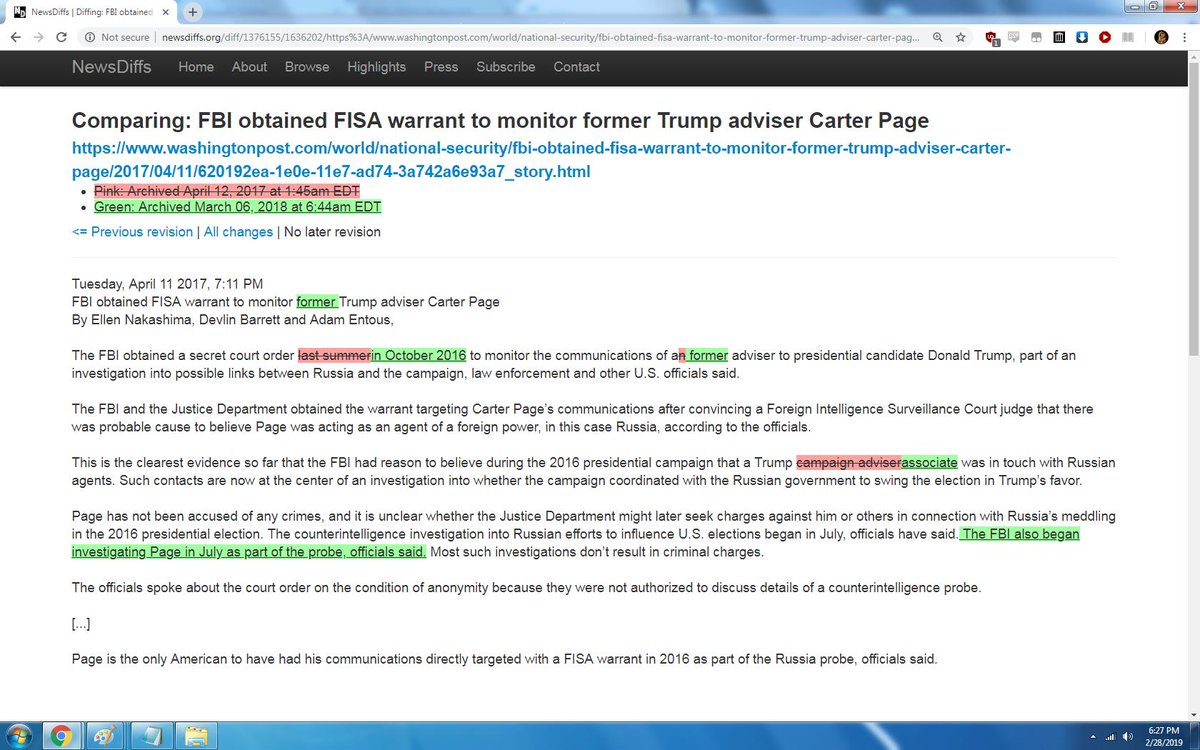Screen dimensions: 1200x750
Task: Click the Chrome taskbar icon
Action: pyautogui.click(x=61, y=737)
